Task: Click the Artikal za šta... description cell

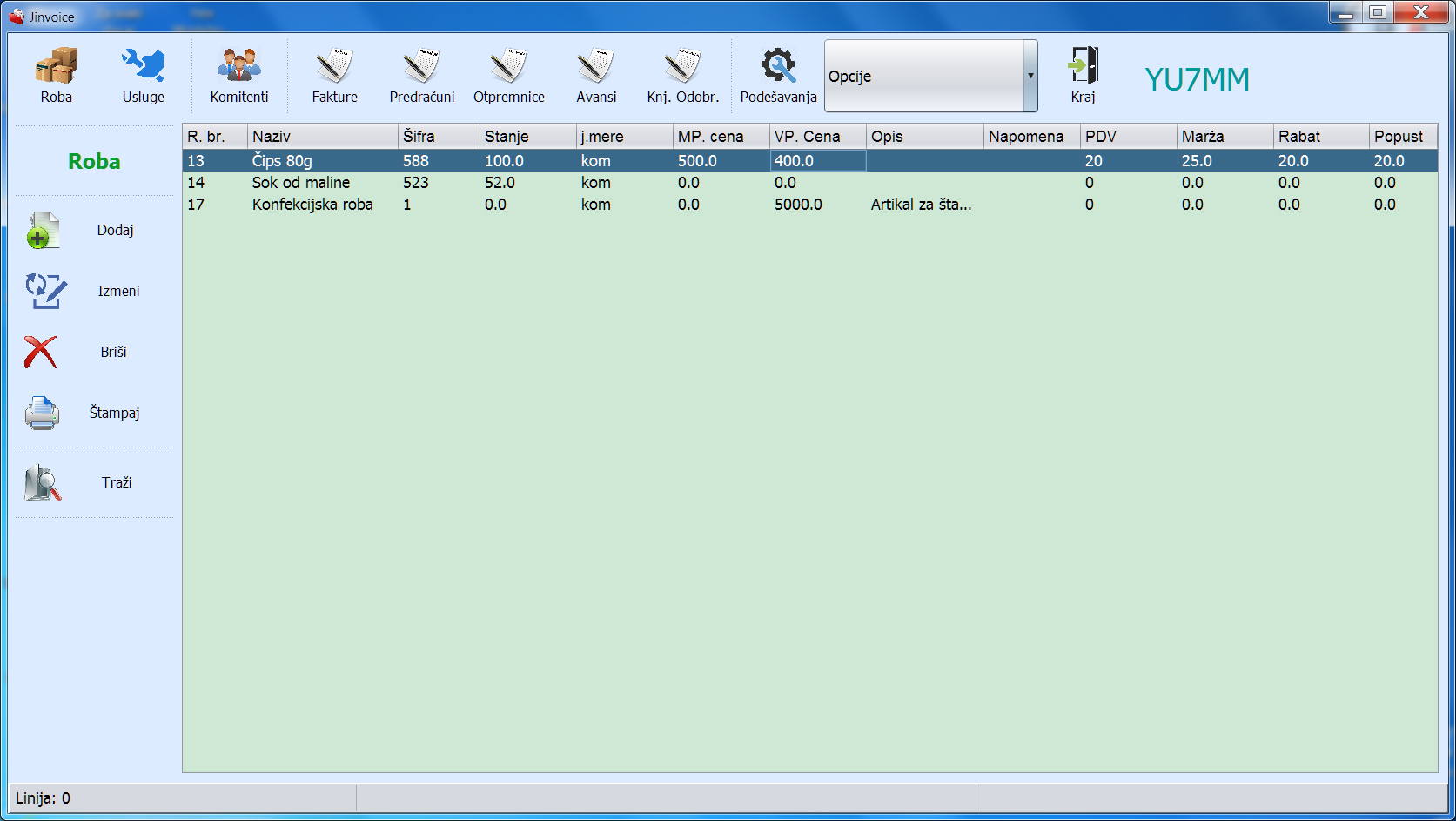Action: click(925, 205)
